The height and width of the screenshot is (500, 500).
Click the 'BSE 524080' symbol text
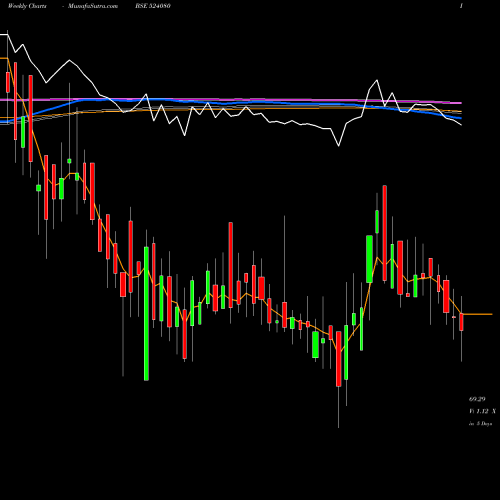pos(153,6)
